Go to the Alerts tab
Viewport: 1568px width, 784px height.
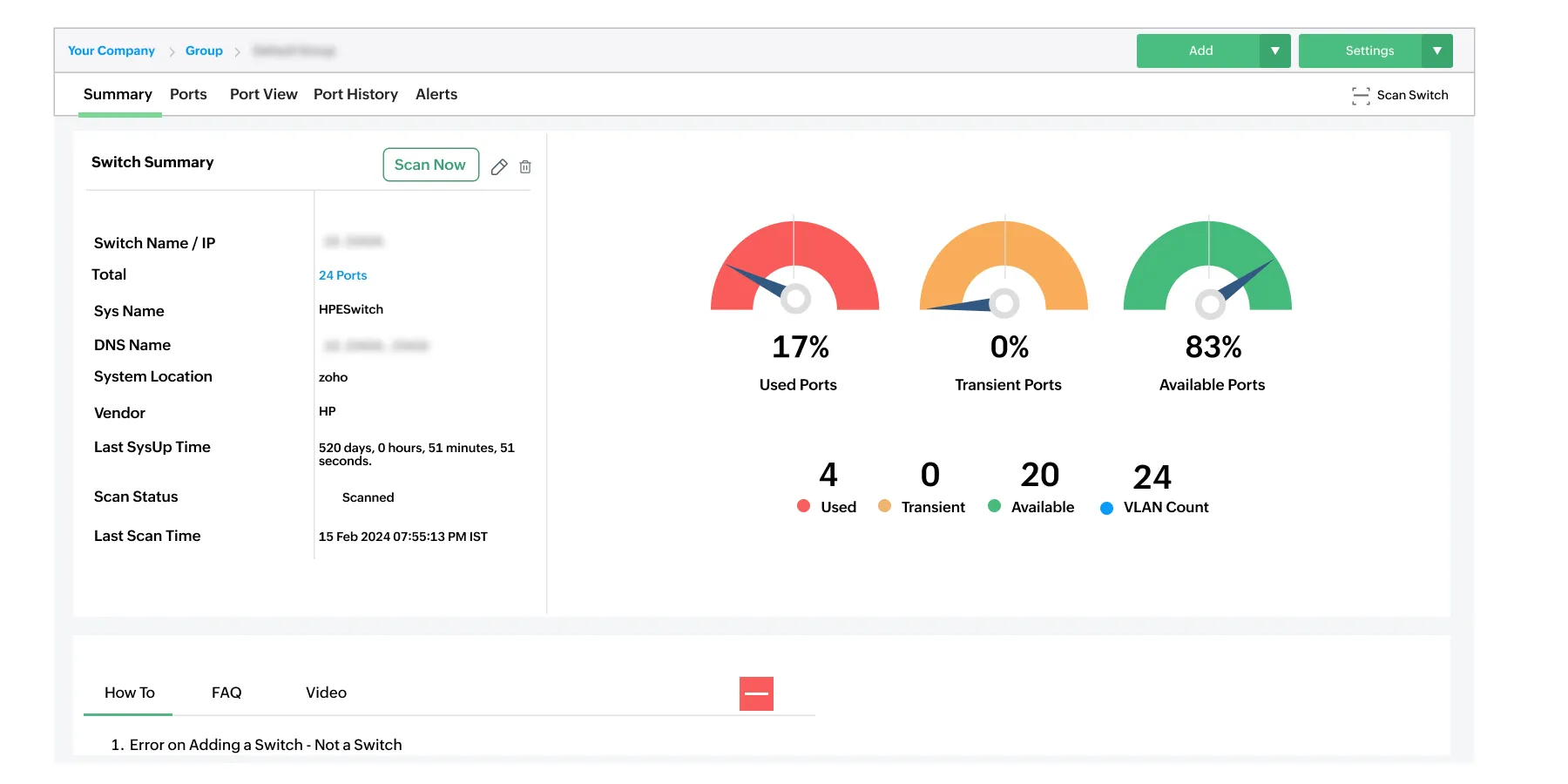coord(436,95)
